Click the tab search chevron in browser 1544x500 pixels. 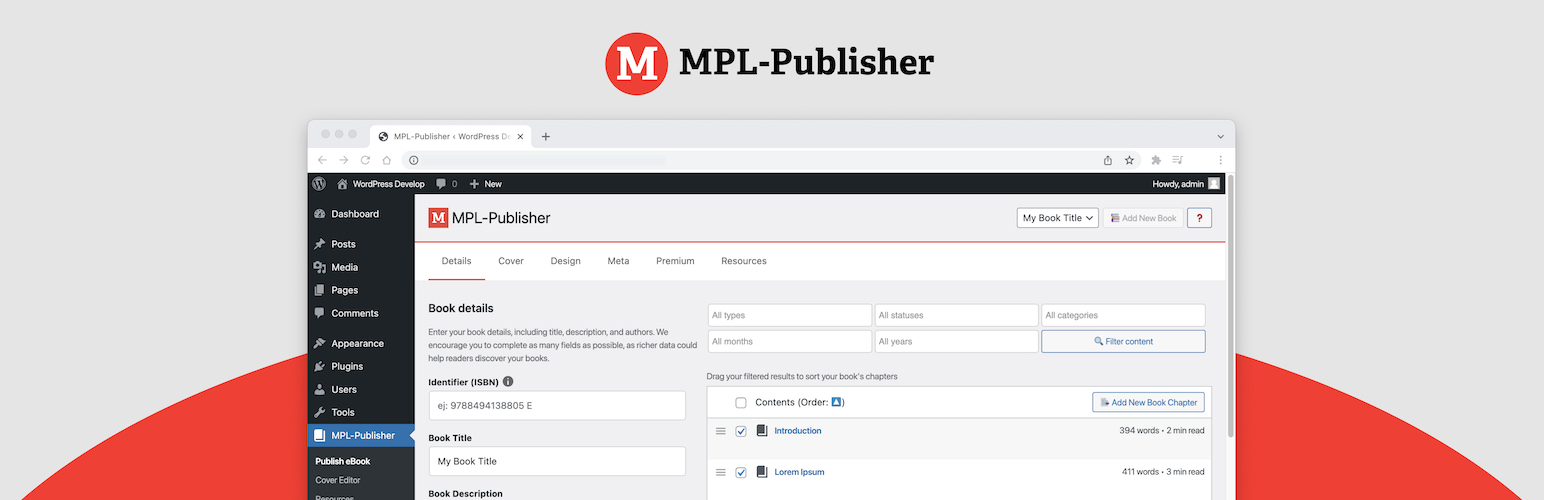pyautogui.click(x=1220, y=137)
